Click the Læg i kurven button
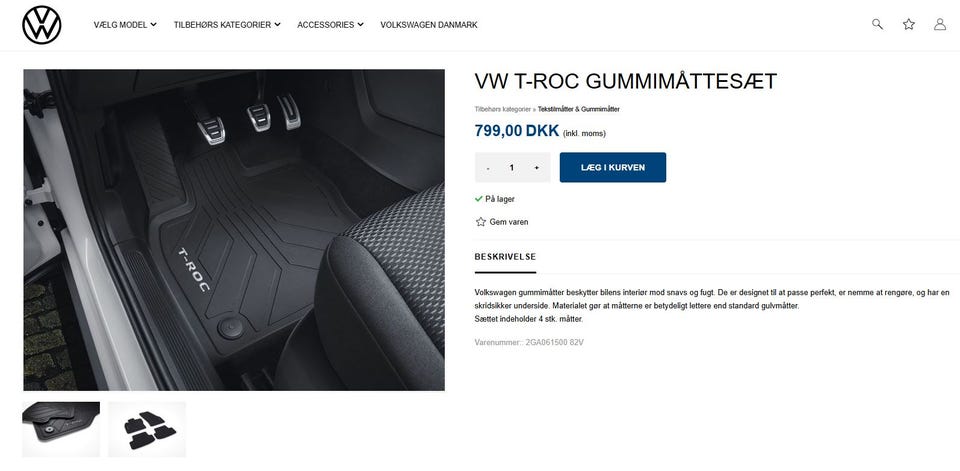The height and width of the screenshot is (471, 960). click(x=613, y=167)
